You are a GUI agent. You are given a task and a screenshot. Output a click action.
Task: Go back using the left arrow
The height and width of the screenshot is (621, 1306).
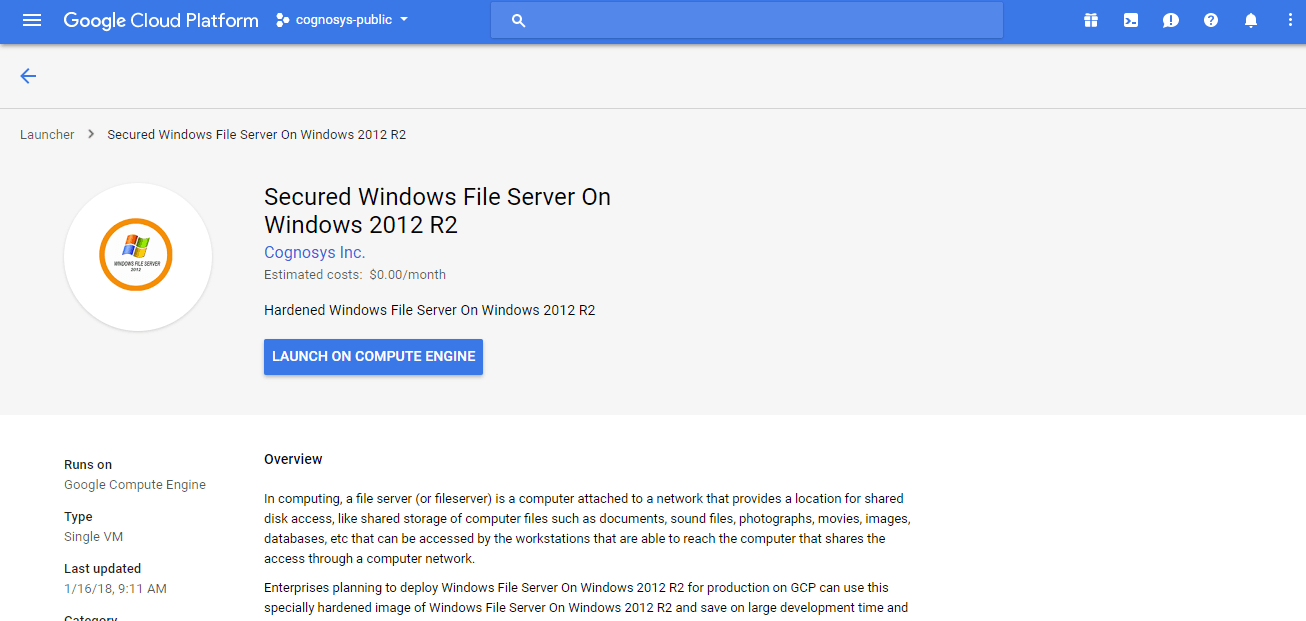pyautogui.click(x=28, y=76)
